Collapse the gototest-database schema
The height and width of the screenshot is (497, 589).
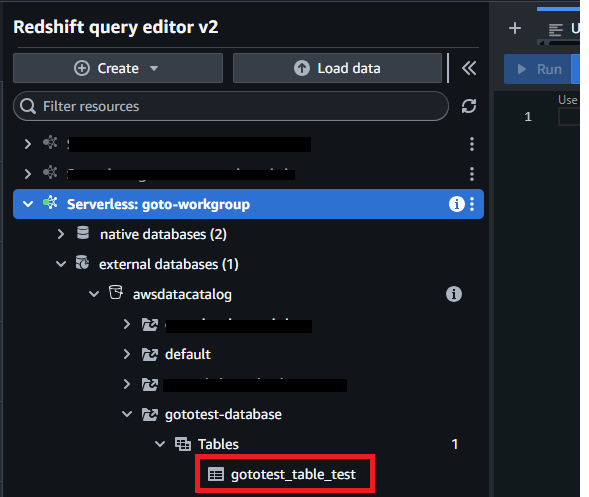(127, 414)
